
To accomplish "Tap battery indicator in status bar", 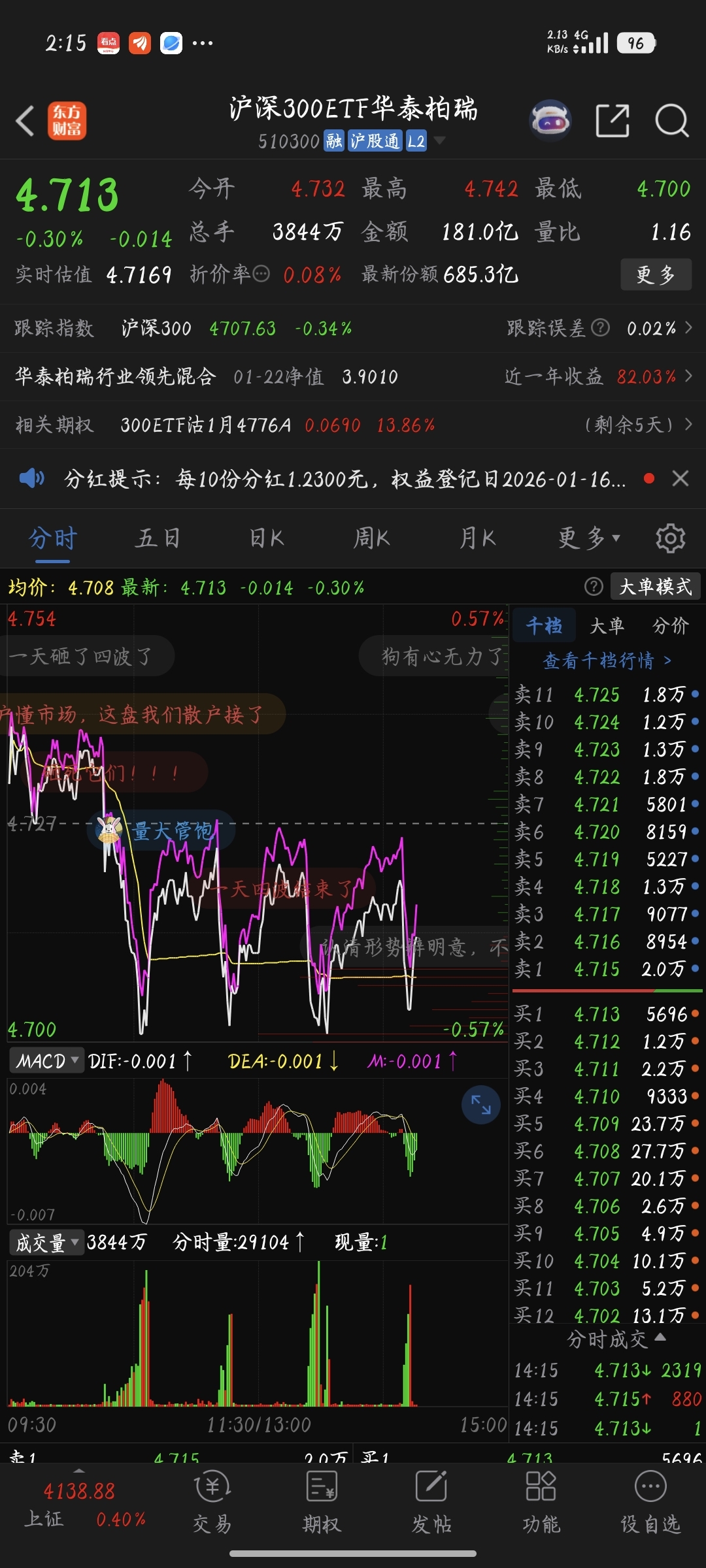I will point(636,43).
